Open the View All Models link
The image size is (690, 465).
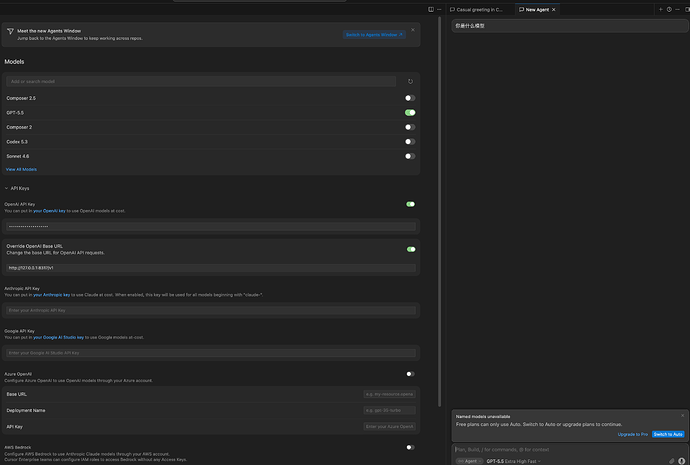point(21,169)
